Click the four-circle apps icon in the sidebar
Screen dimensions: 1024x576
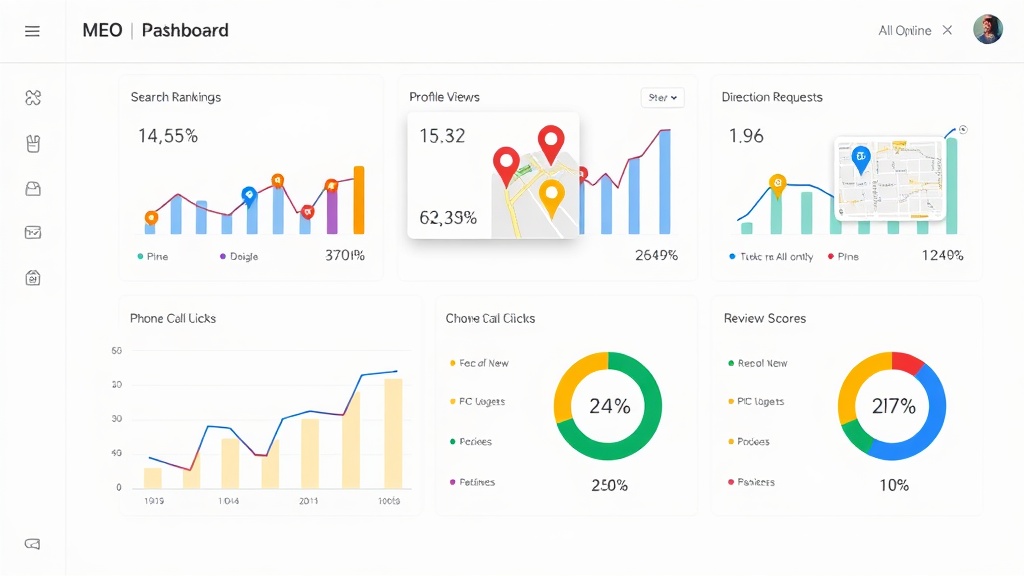click(x=33, y=97)
